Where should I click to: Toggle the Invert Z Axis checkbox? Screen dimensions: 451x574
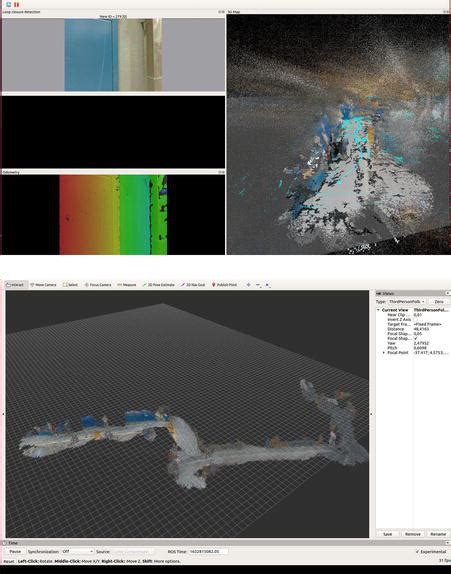point(415,320)
